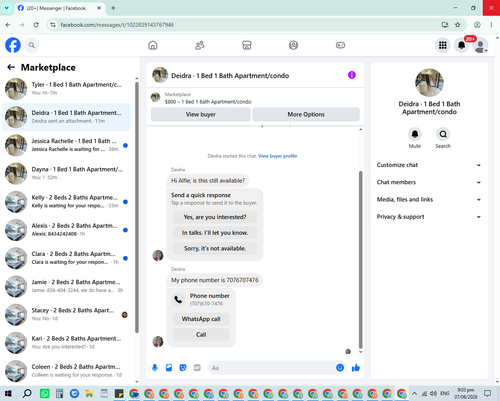Screen dimensions: 500x401
Task: Open WhatsApp from the taskbar
Action: click(x=44, y=394)
